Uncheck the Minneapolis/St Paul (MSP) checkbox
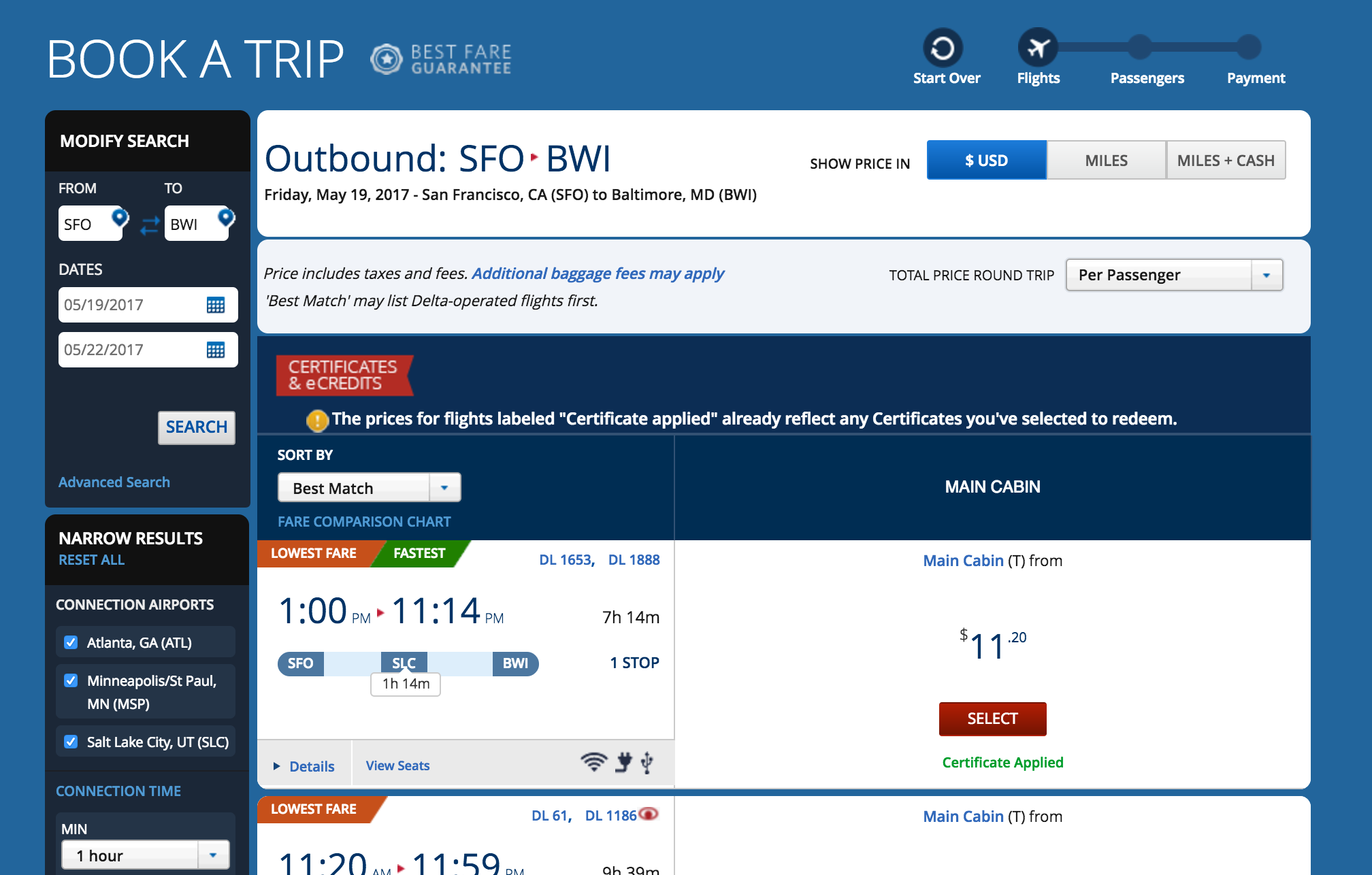 point(71,680)
